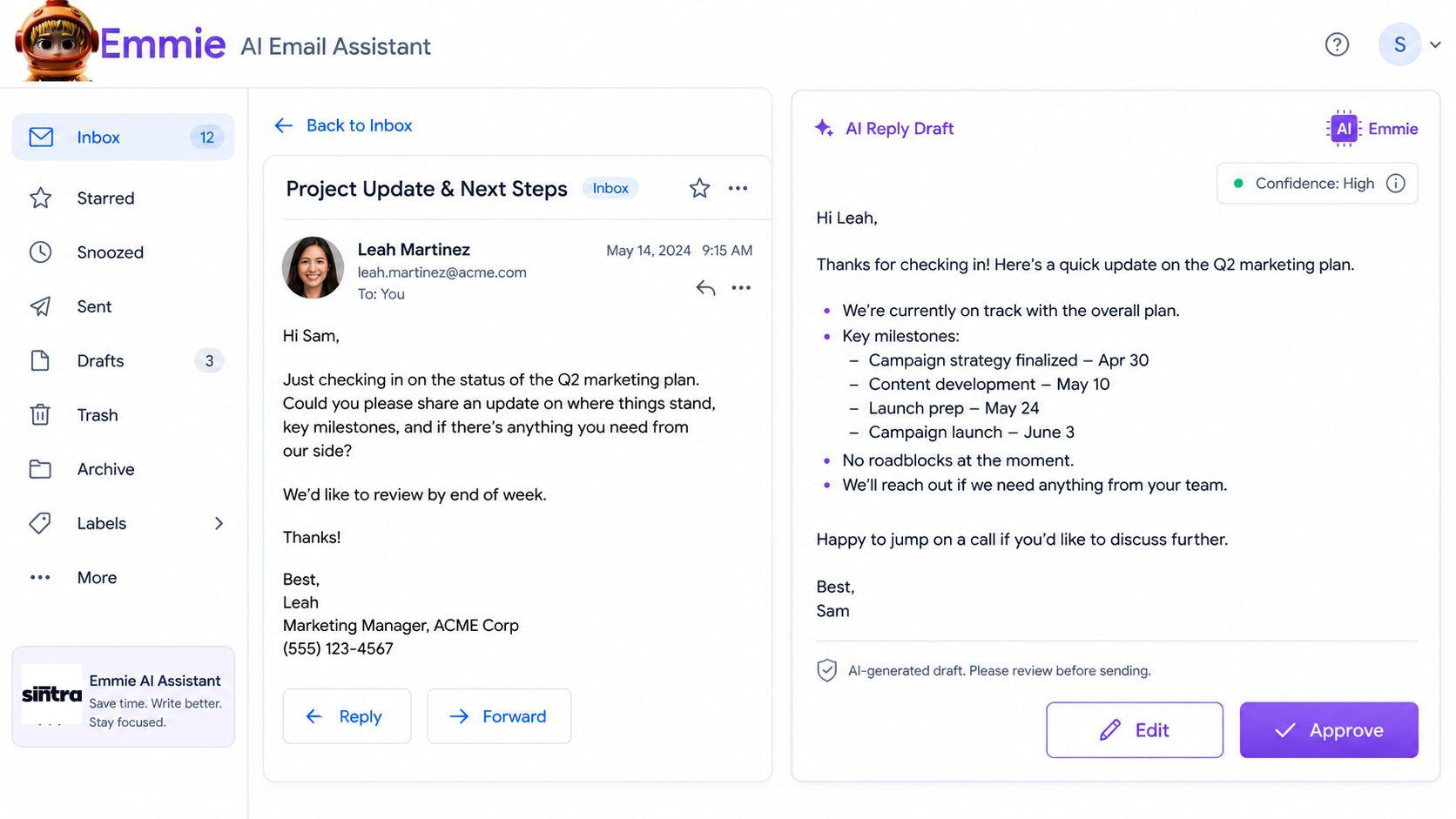
Task: Open the Drafts folder
Action: tap(123, 360)
